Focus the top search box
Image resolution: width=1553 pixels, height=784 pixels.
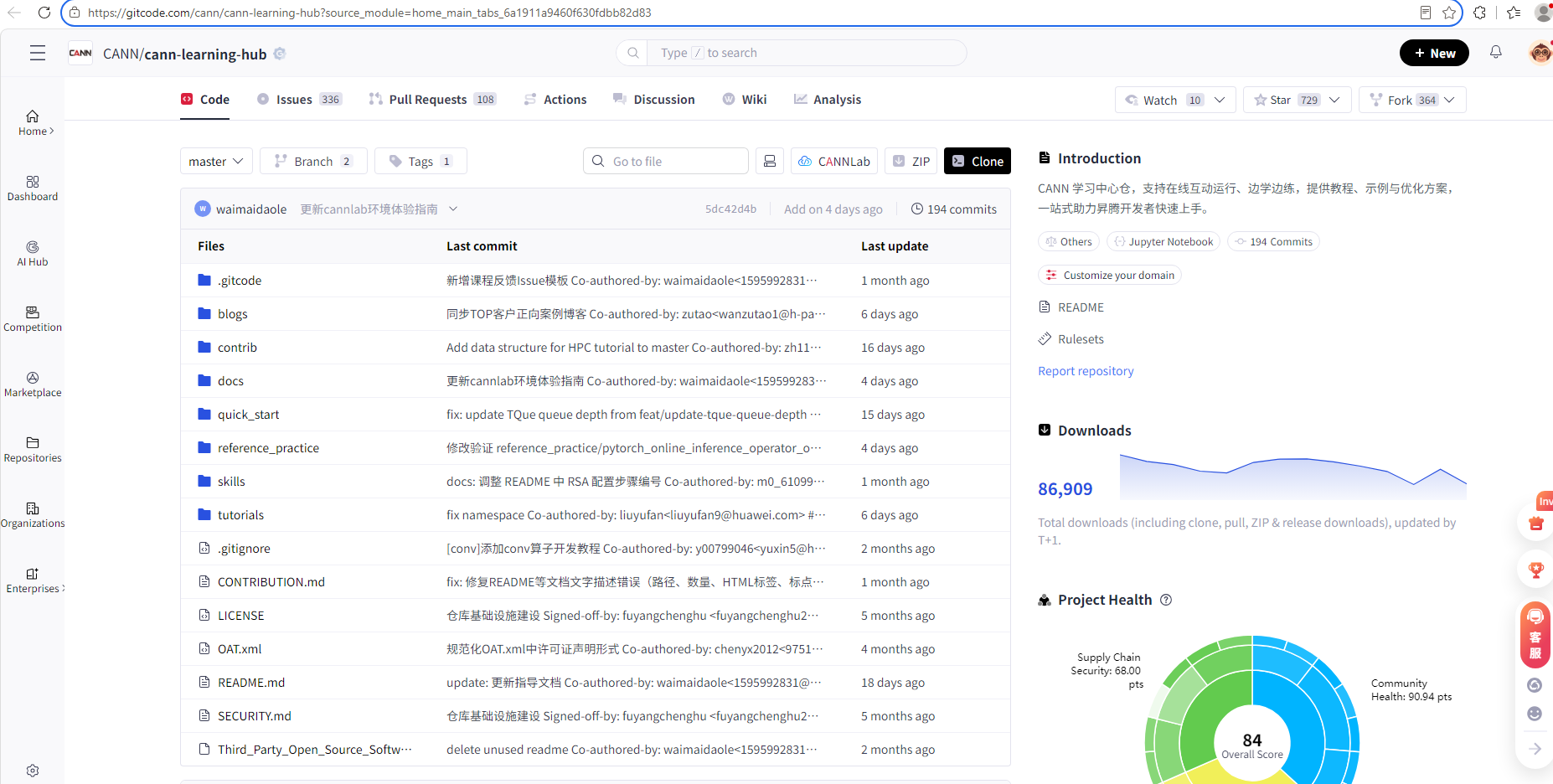792,53
